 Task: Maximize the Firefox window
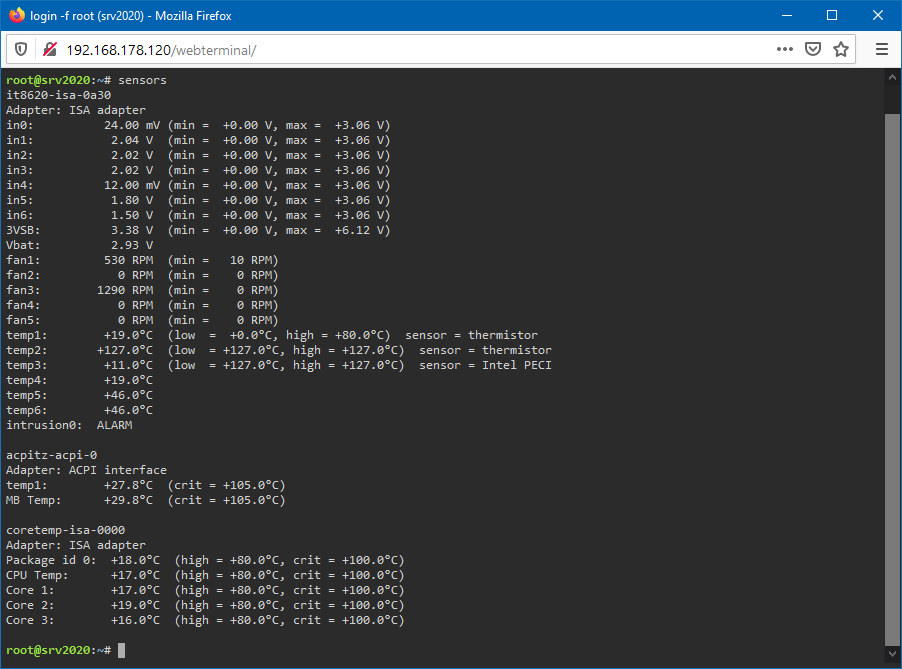click(x=832, y=16)
